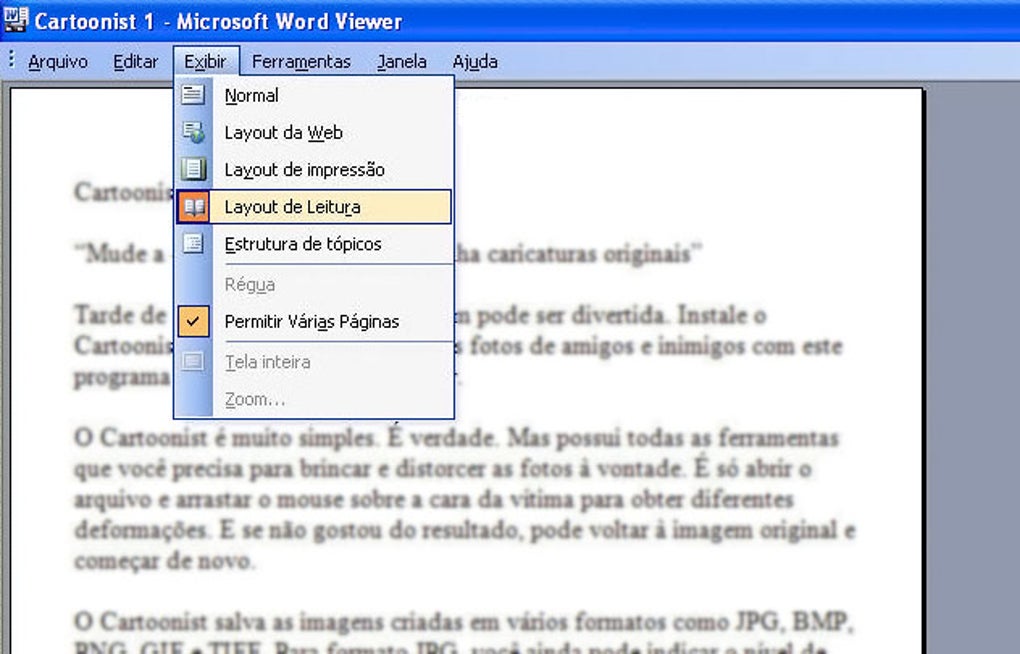The height and width of the screenshot is (654, 1020).
Task: Choose Layout de Leitura from menu
Action: (x=314, y=207)
